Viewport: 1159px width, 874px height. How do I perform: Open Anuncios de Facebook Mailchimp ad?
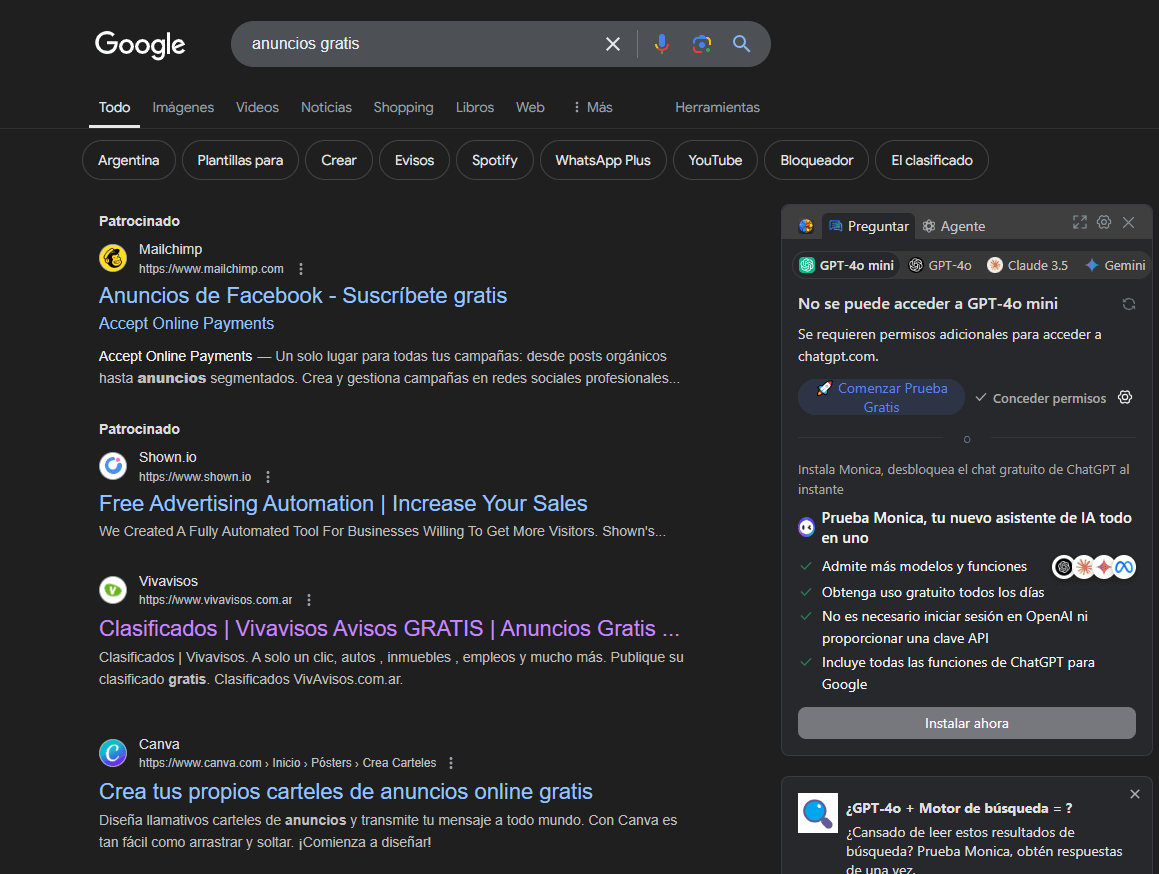click(303, 296)
